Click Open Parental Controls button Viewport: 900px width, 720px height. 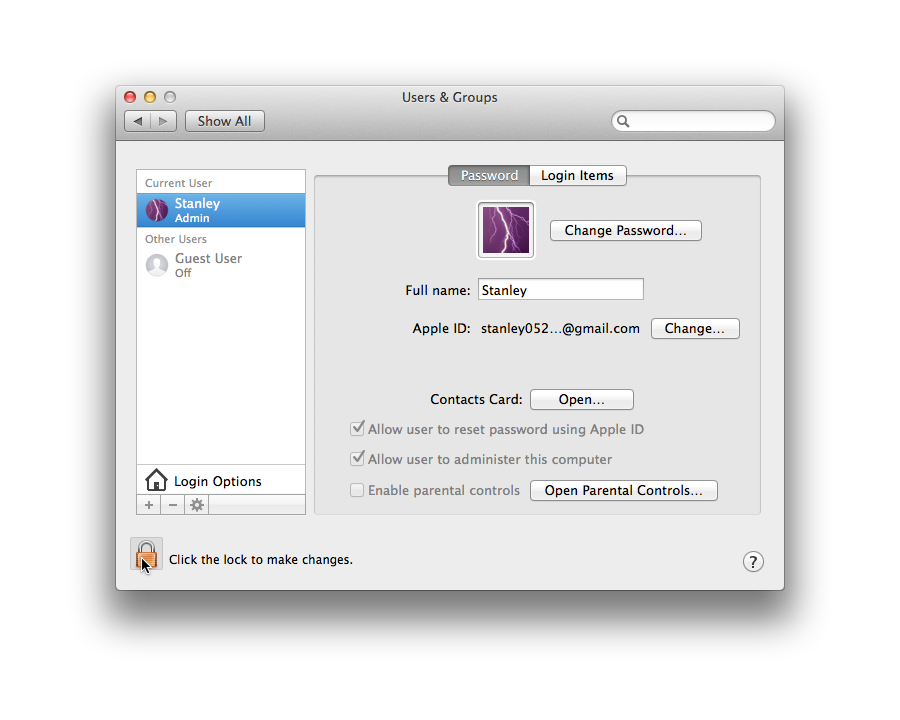(623, 490)
